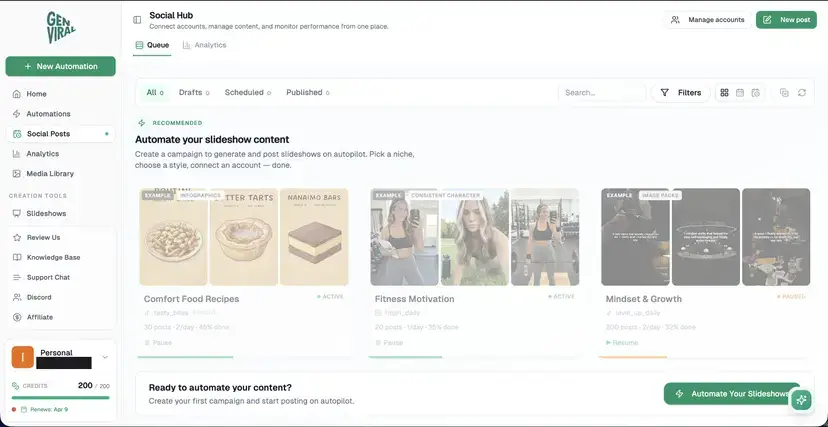This screenshot has width=828, height=427.
Task: Select the All filter tab
Action: coord(155,93)
